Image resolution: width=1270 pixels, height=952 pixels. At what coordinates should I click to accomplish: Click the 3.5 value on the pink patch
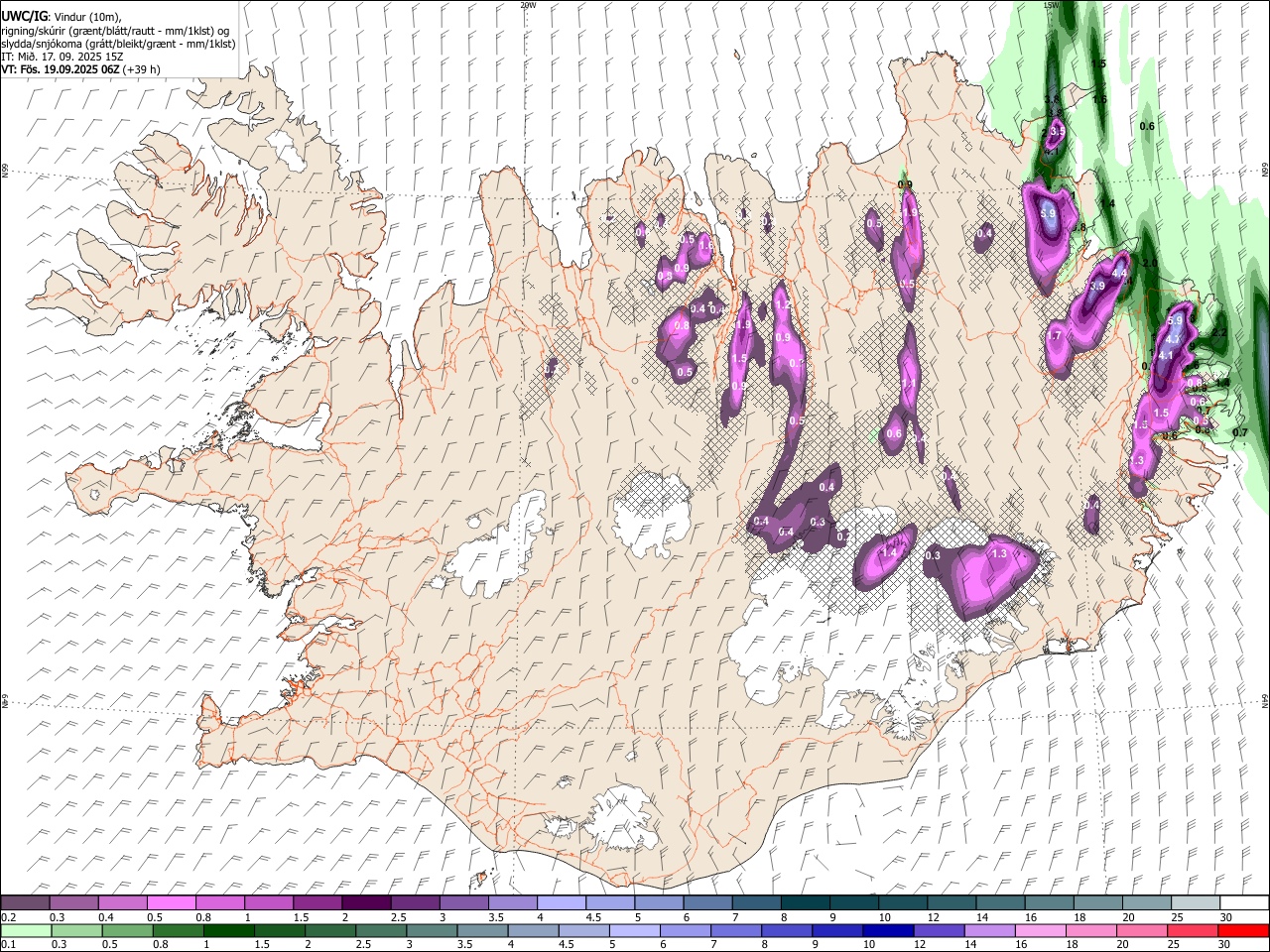click(x=1057, y=131)
